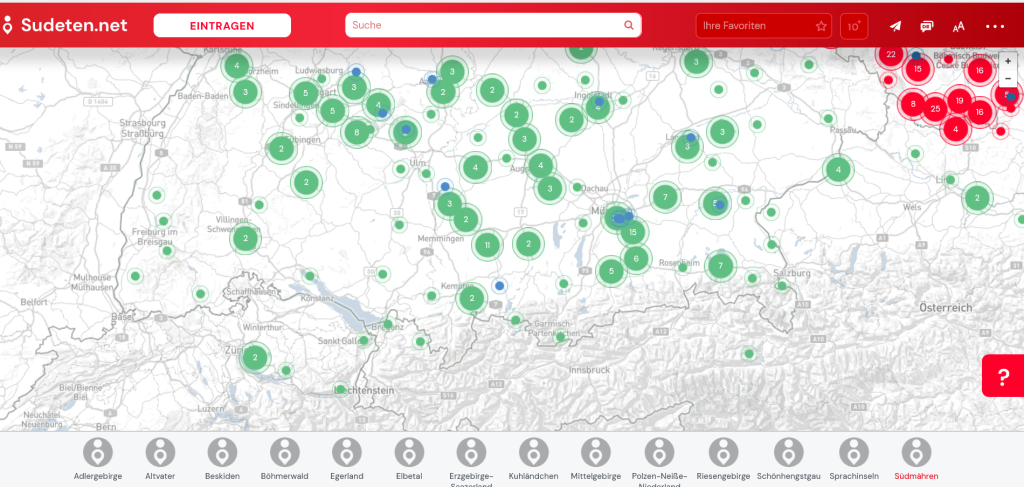Zoom out the map with minus

1008,79
